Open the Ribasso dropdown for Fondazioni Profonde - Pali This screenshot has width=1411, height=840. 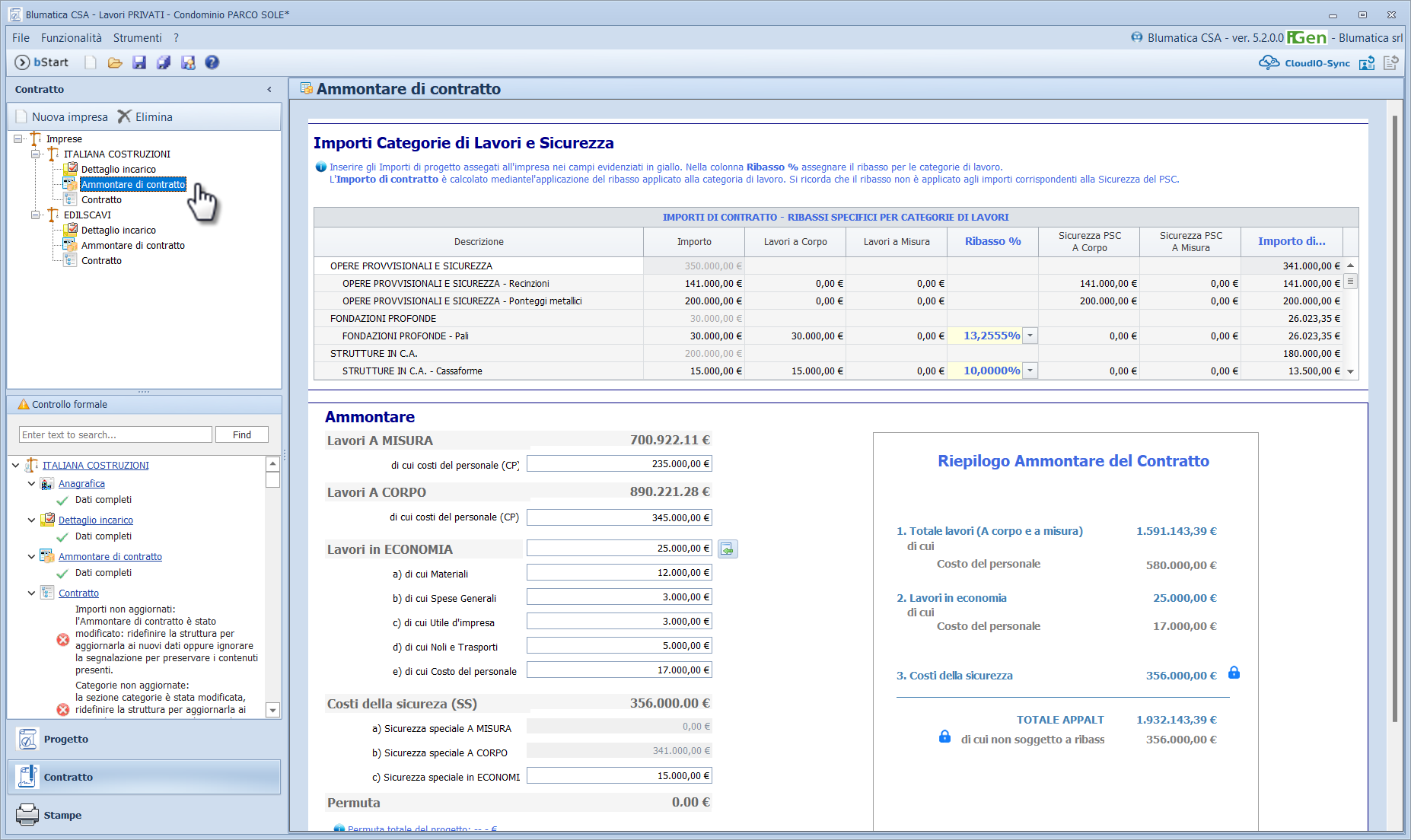coord(1030,336)
